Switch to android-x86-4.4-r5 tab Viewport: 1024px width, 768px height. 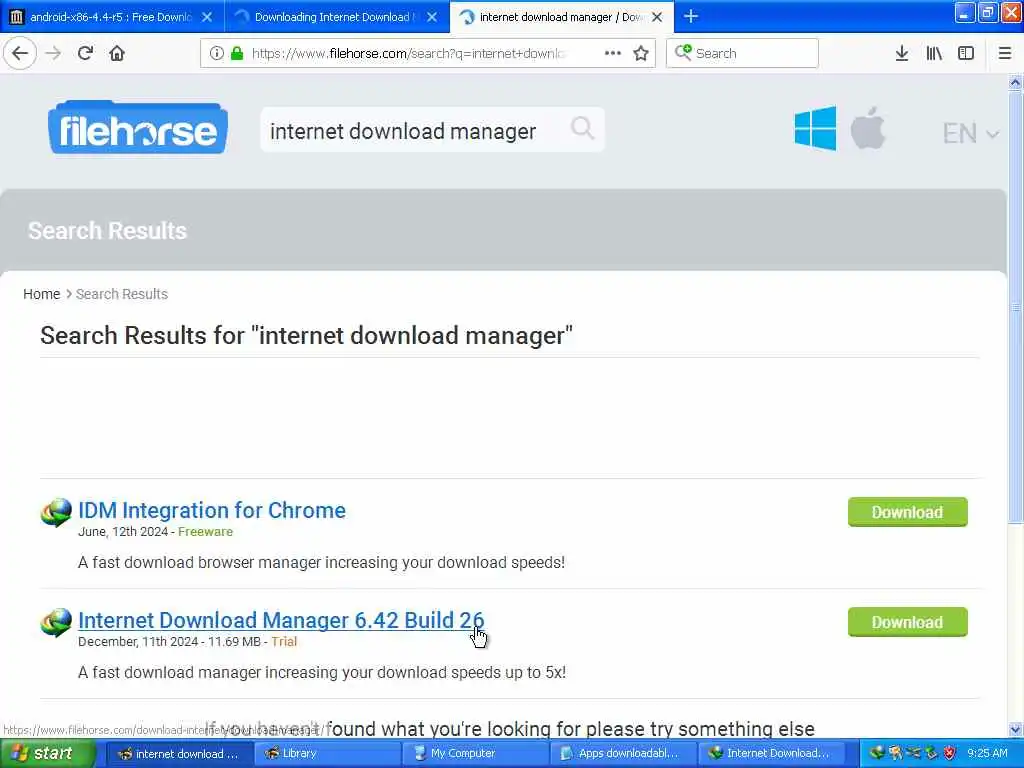[112, 17]
